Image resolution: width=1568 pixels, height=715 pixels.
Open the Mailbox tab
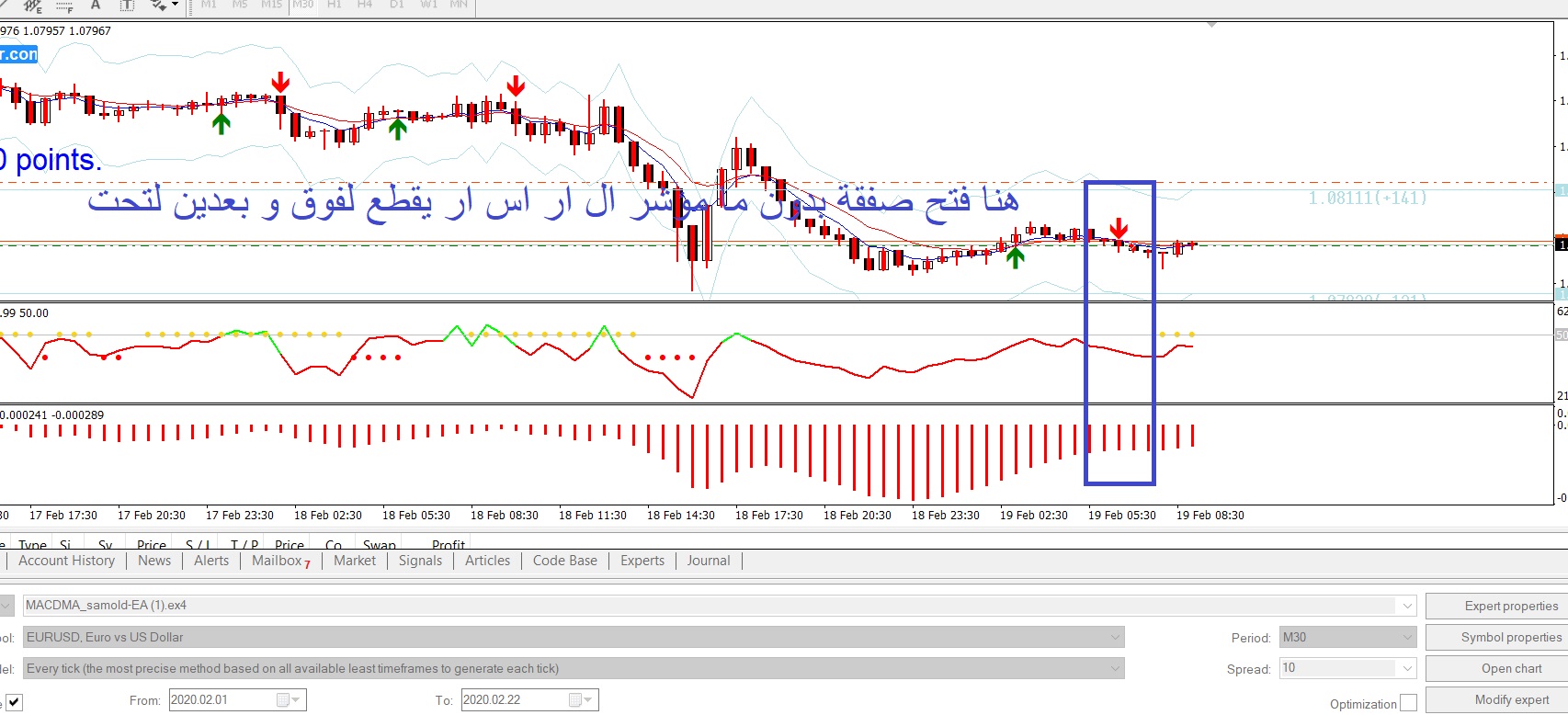tap(279, 561)
